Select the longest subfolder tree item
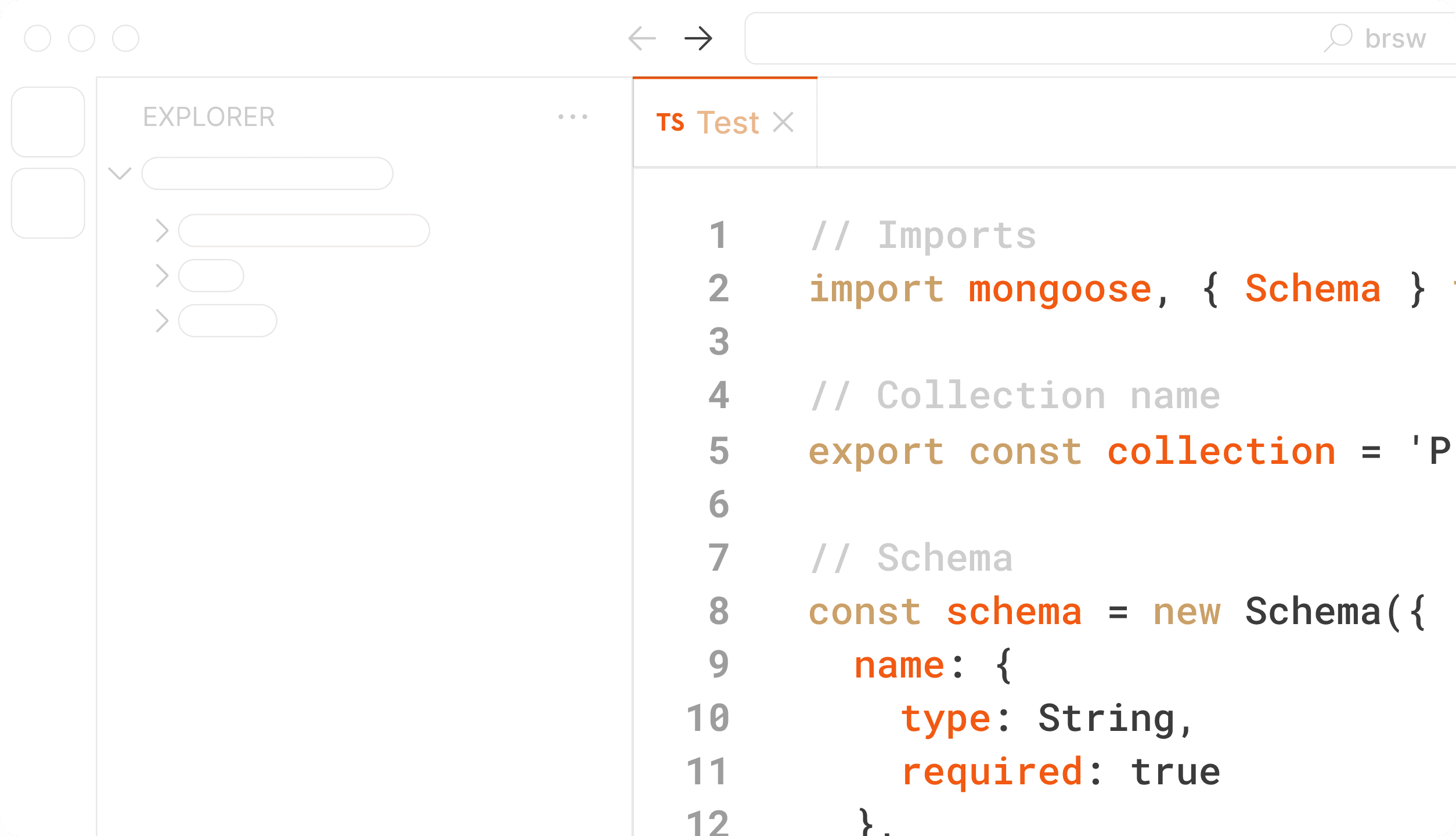This screenshot has height=836, width=1456. 304,230
